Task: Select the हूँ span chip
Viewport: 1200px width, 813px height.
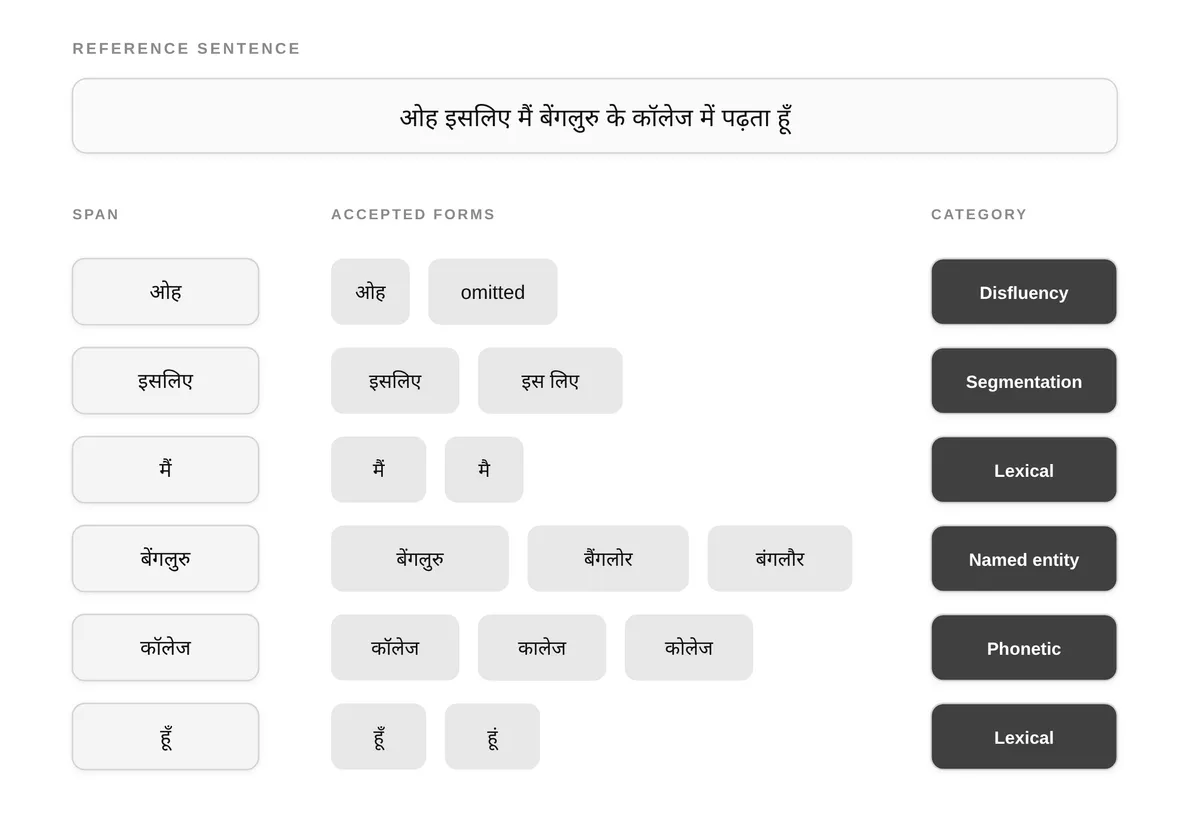Action: 165,737
